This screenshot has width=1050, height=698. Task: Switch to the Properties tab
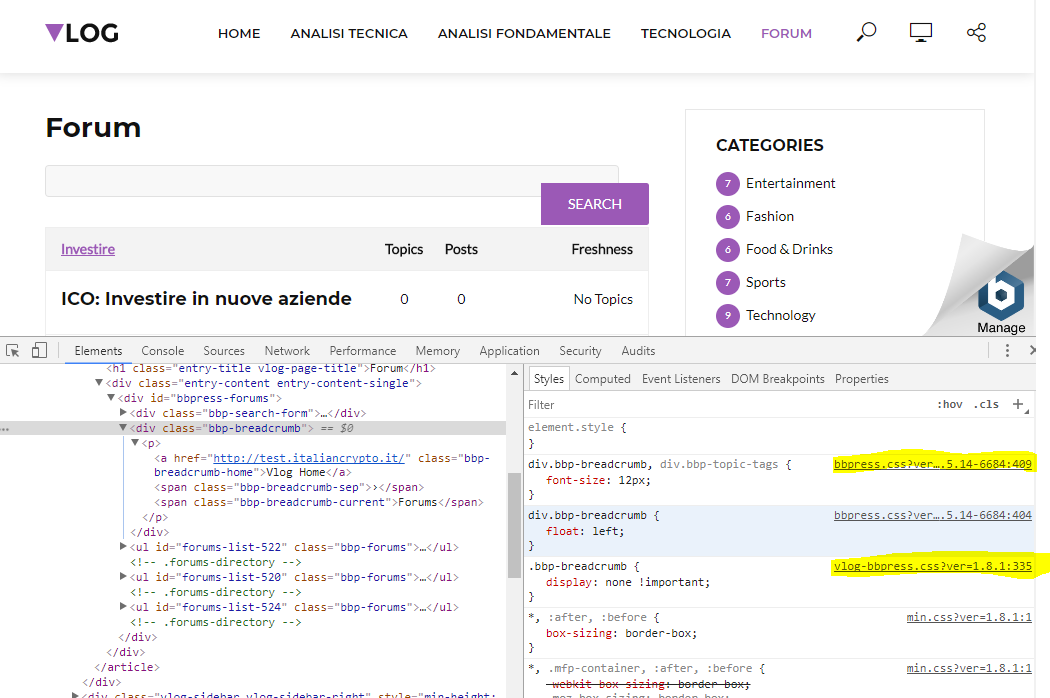[x=861, y=378]
